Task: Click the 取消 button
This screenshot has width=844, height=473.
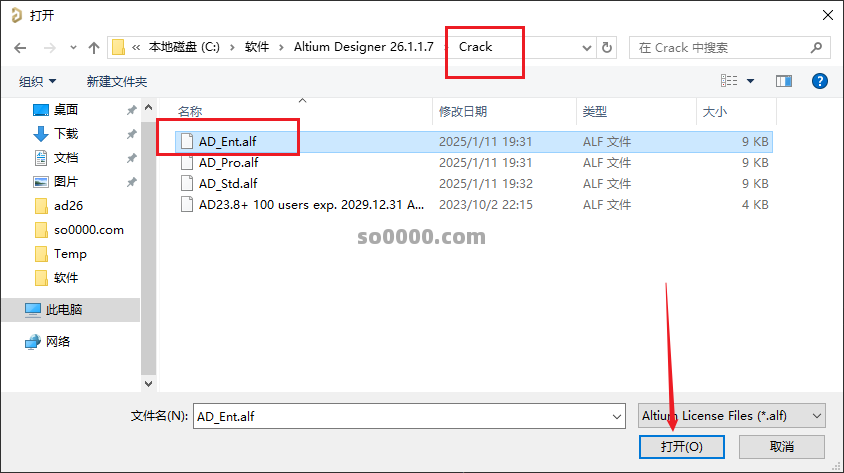Action: pyautogui.click(x=782, y=447)
